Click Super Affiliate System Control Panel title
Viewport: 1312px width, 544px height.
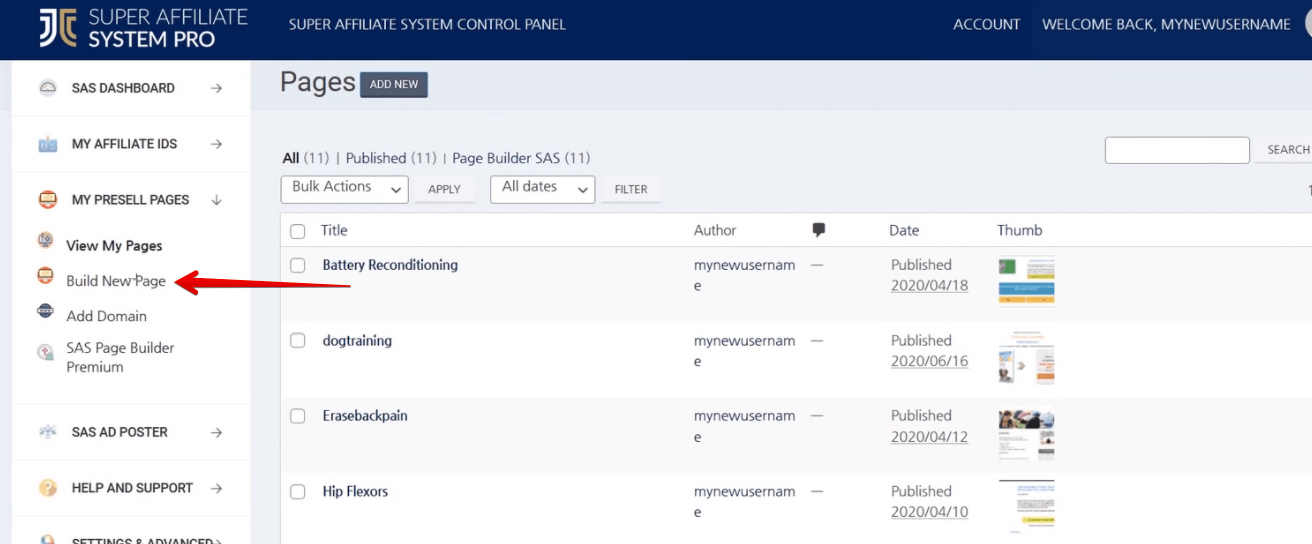pos(427,24)
